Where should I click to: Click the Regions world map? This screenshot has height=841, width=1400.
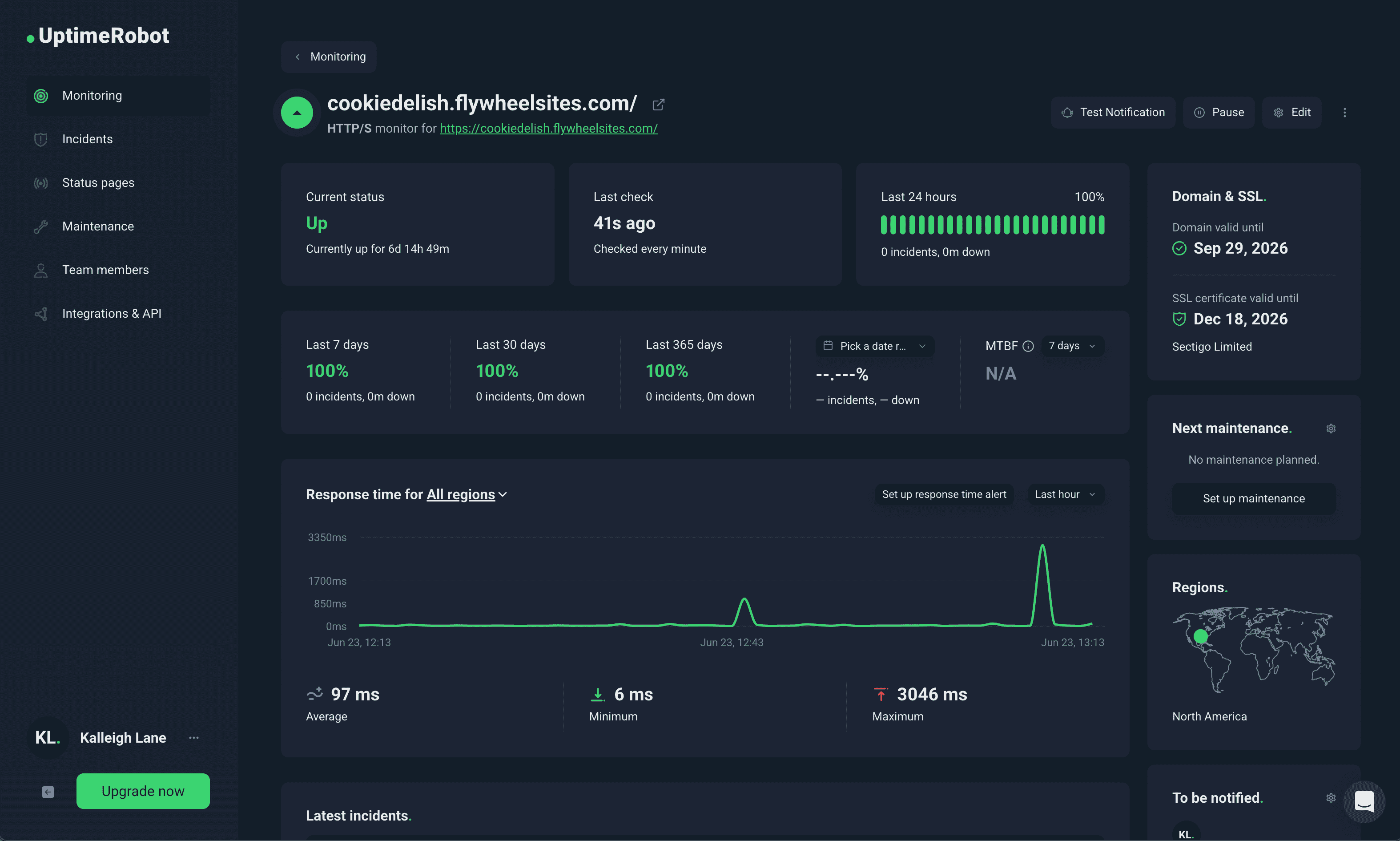[x=1253, y=650]
